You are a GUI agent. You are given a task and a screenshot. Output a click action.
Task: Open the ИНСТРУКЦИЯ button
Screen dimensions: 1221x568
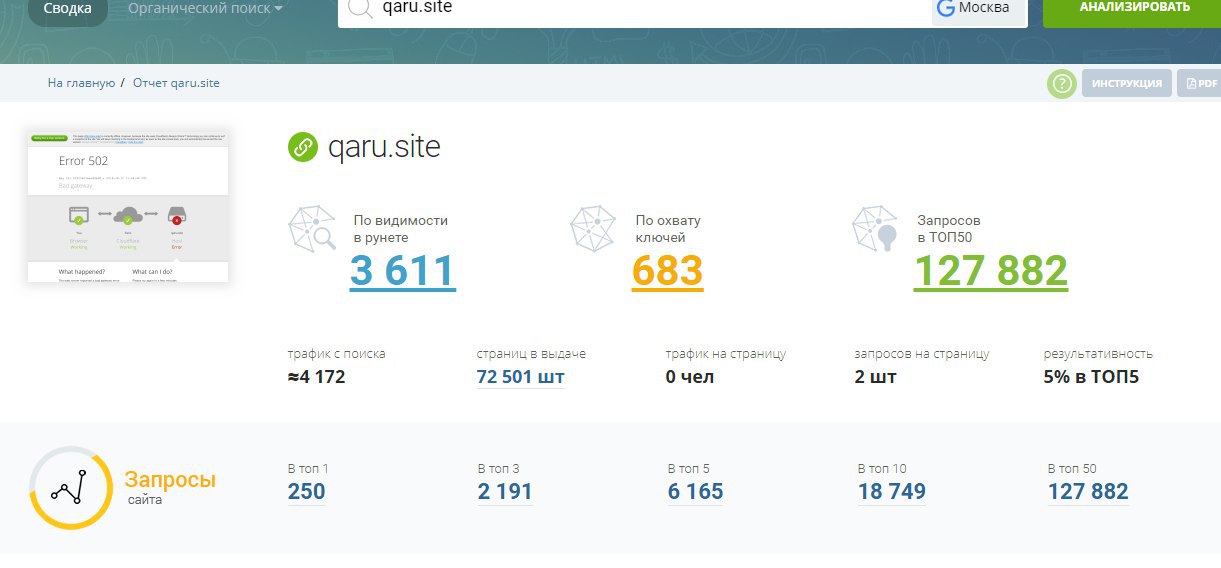[1127, 83]
